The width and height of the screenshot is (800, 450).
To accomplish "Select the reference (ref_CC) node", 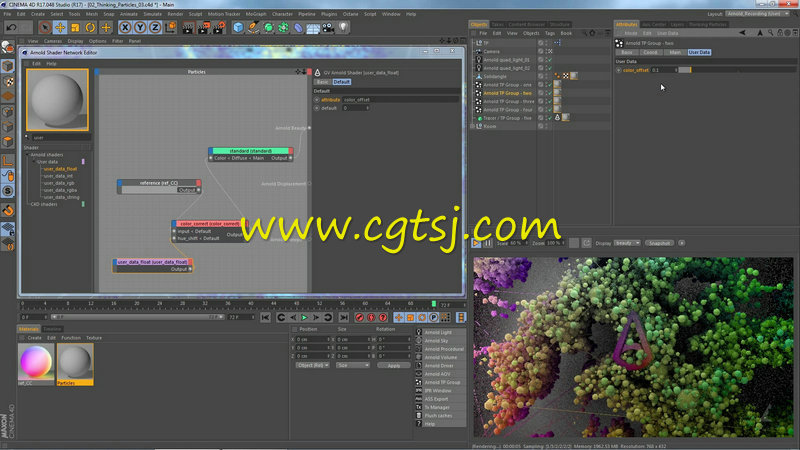I will point(159,183).
